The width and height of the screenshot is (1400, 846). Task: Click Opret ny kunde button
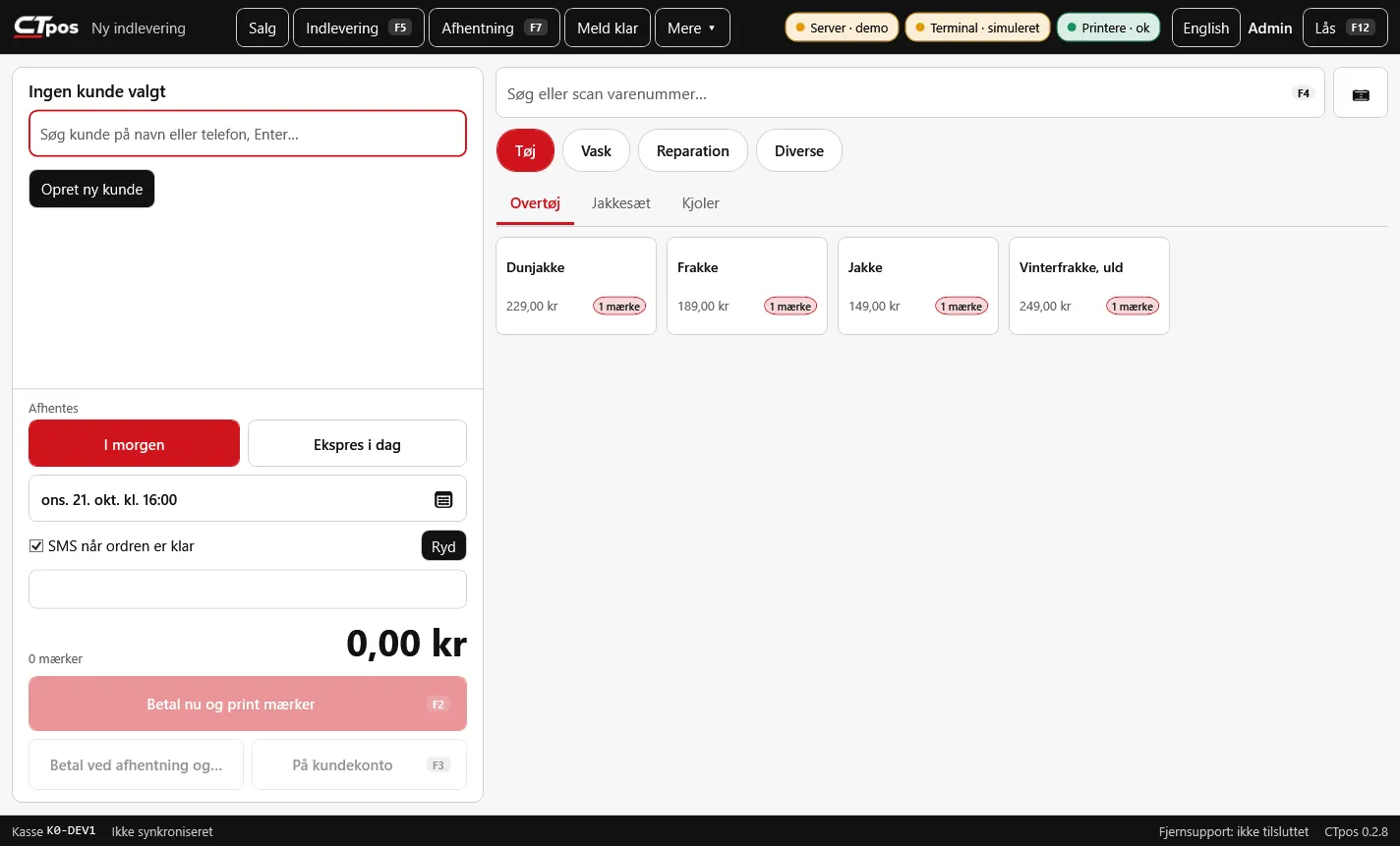coord(92,189)
